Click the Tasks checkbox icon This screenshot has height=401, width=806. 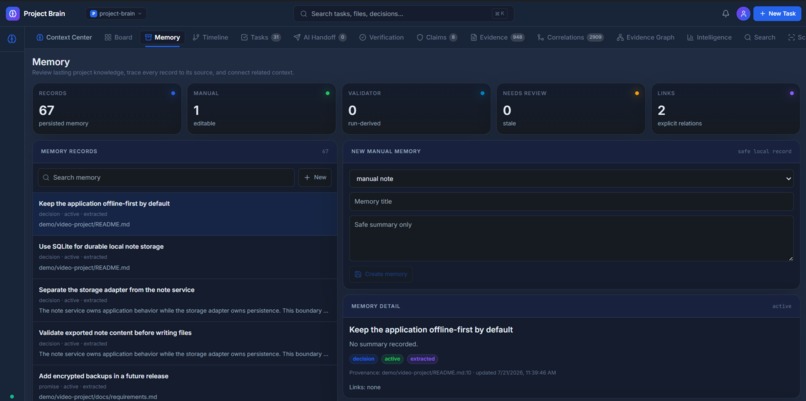(x=244, y=38)
